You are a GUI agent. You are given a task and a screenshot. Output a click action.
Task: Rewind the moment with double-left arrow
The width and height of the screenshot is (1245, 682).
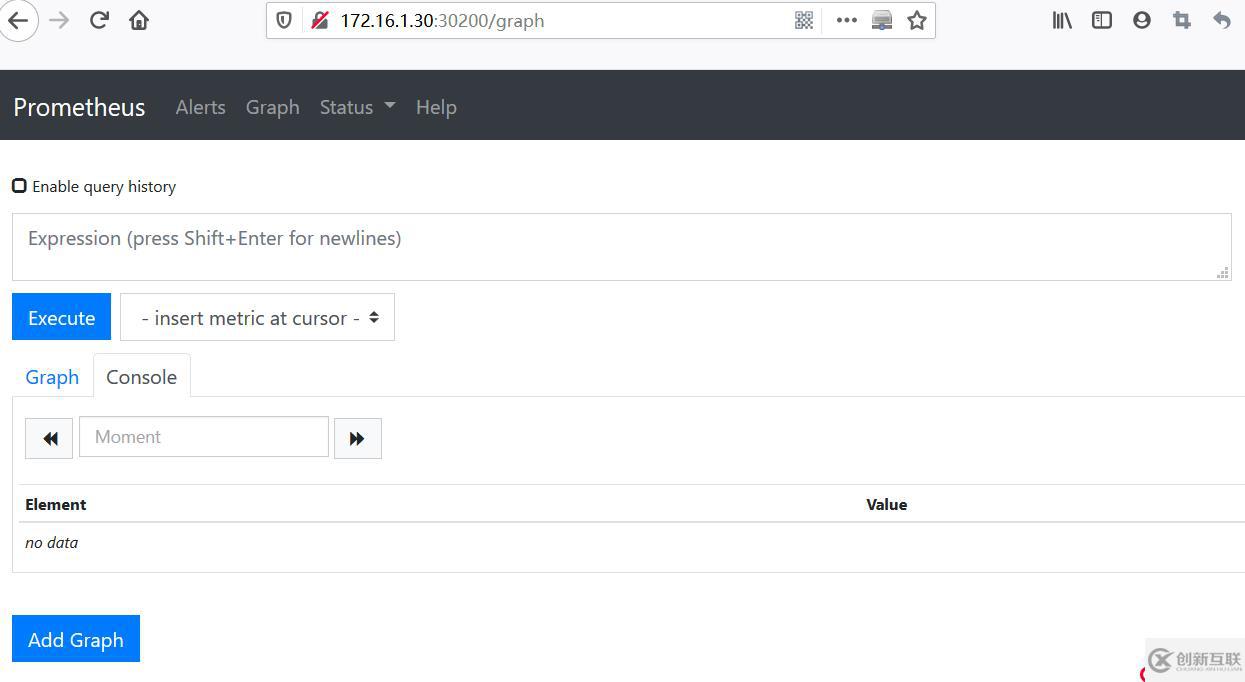tap(49, 438)
